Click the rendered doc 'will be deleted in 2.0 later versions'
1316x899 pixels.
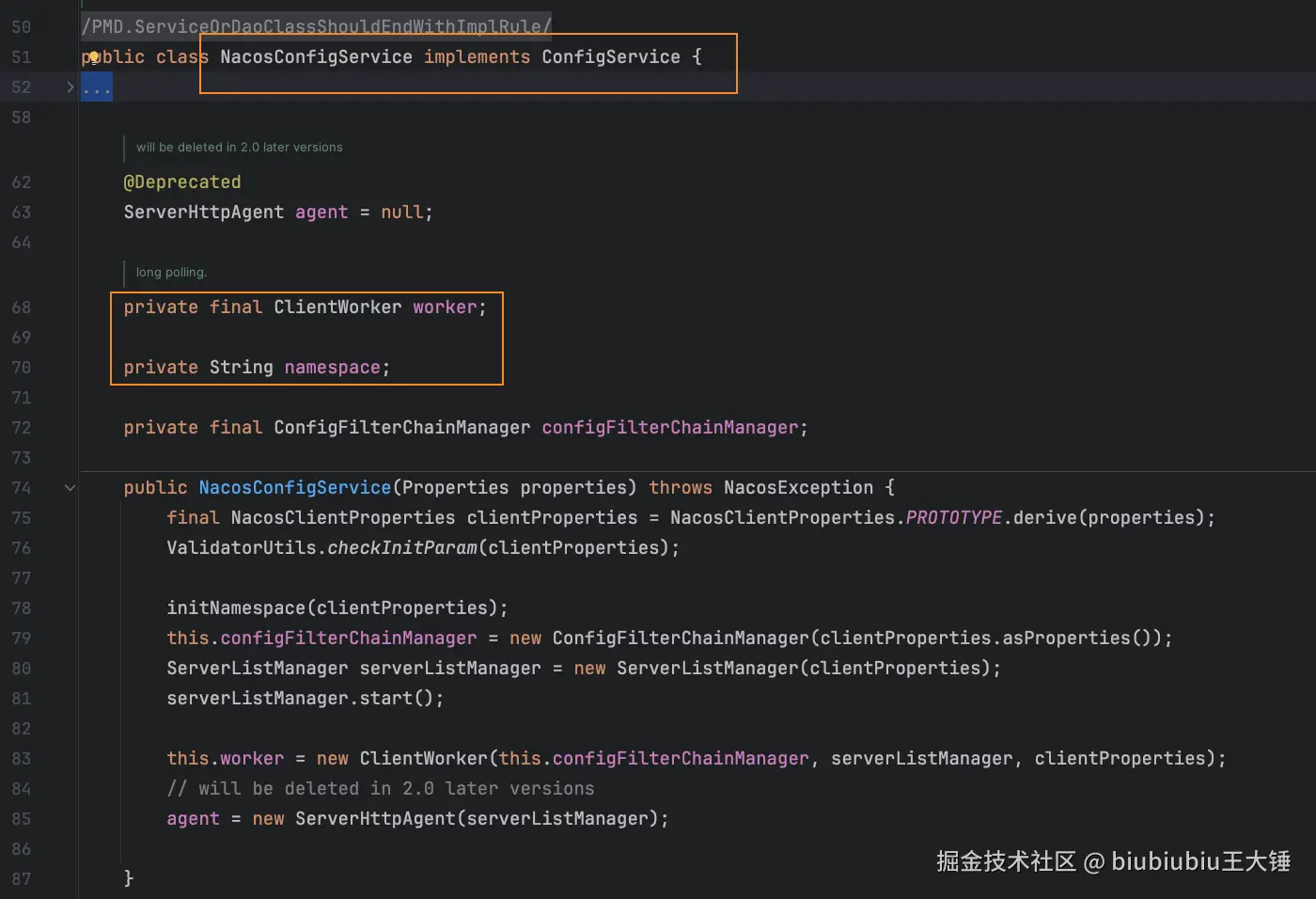pos(239,147)
